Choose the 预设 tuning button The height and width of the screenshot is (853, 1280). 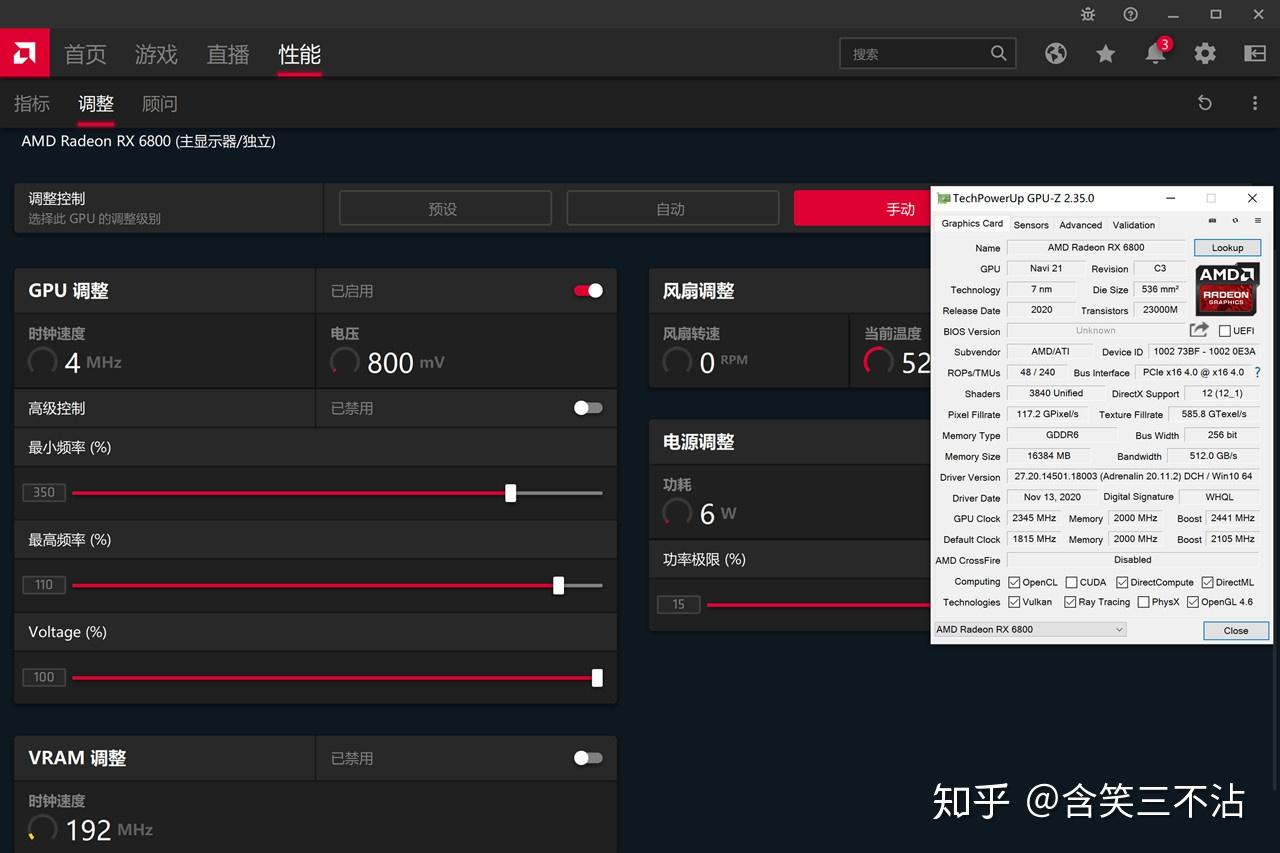click(445, 208)
